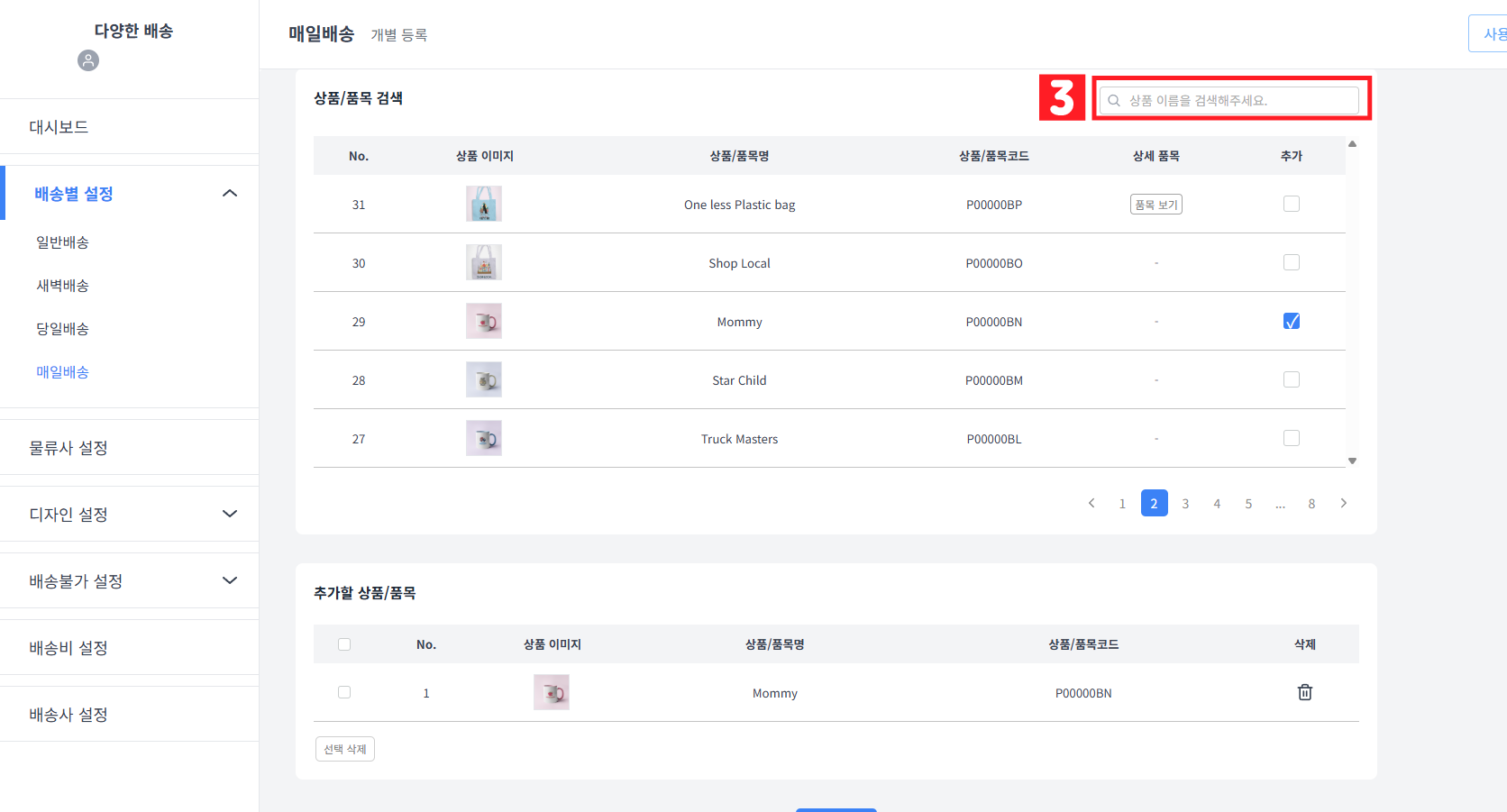Check the Star Child row add checkbox
Viewport: 1507px width, 812px height.
tap(1292, 379)
